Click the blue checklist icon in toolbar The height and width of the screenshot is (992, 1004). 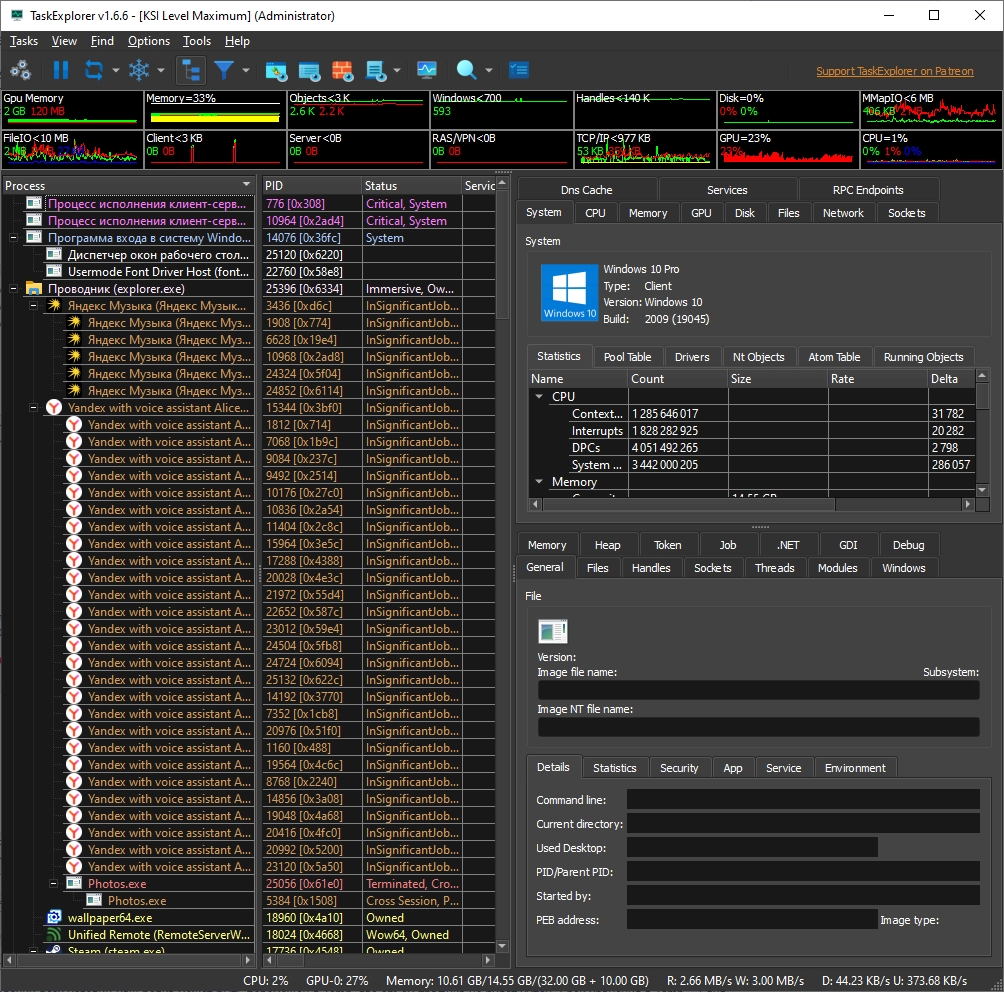pos(518,70)
